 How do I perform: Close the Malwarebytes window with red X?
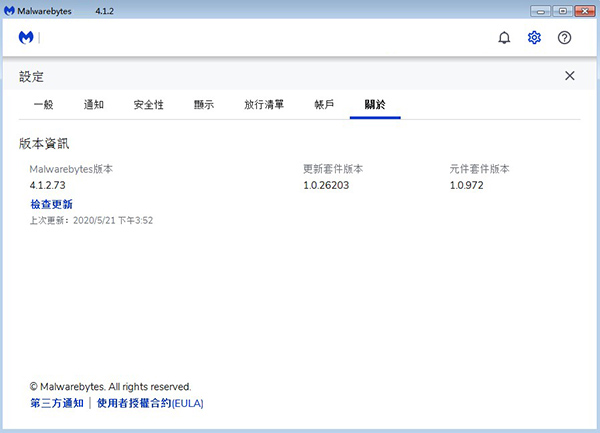coord(585,11)
